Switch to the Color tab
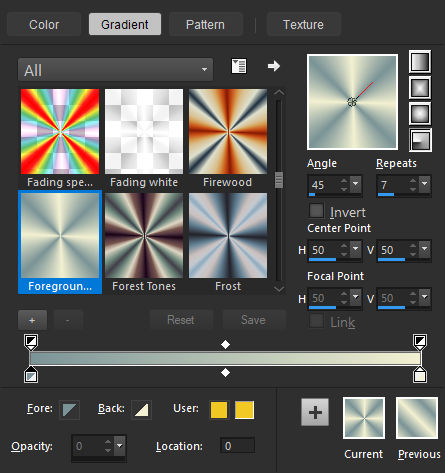 44,24
